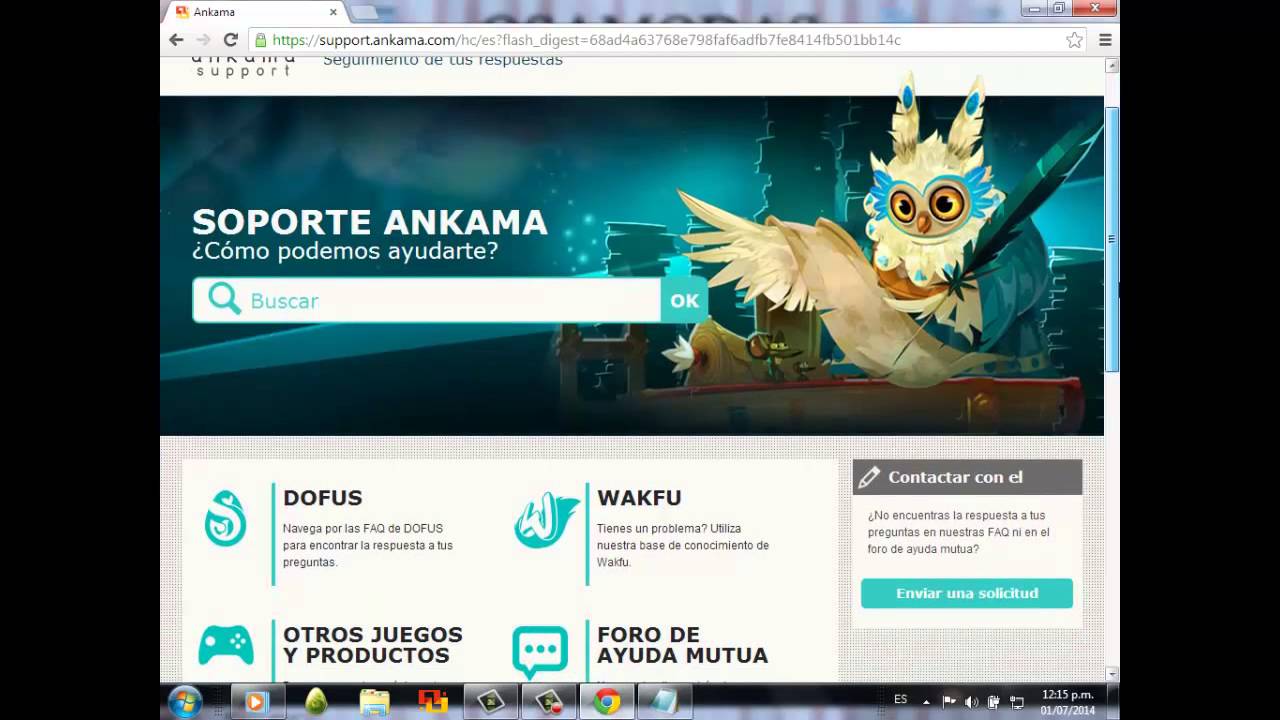
Task: Open a new tab next to Ankama tab
Action: [364, 12]
